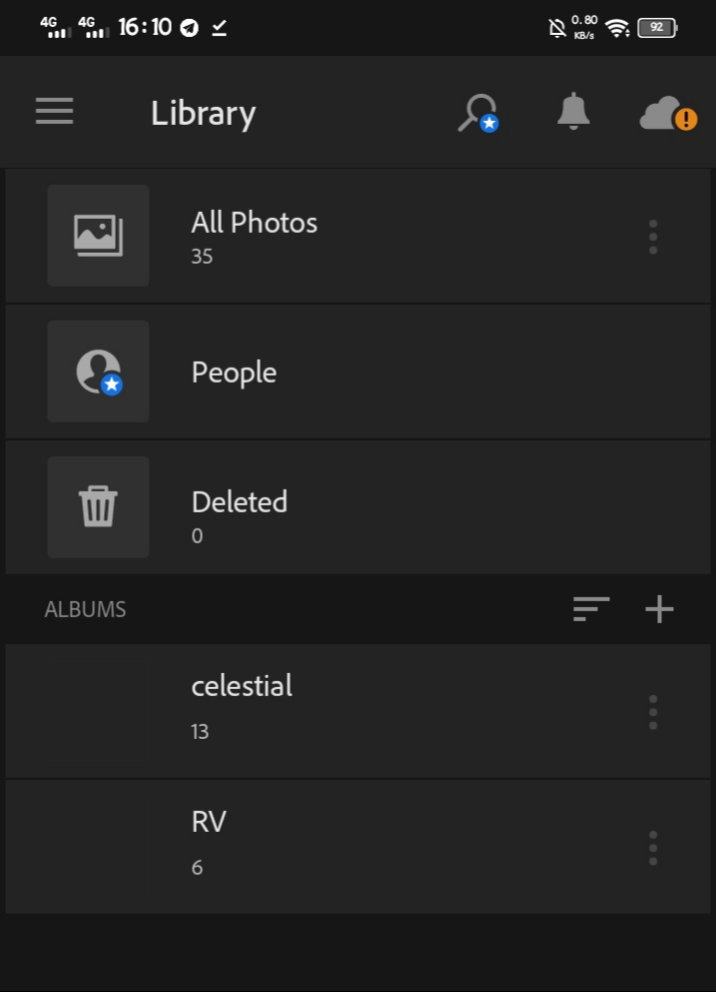Tap the All Photos gallery icon
The width and height of the screenshot is (716, 992).
pyautogui.click(x=99, y=235)
